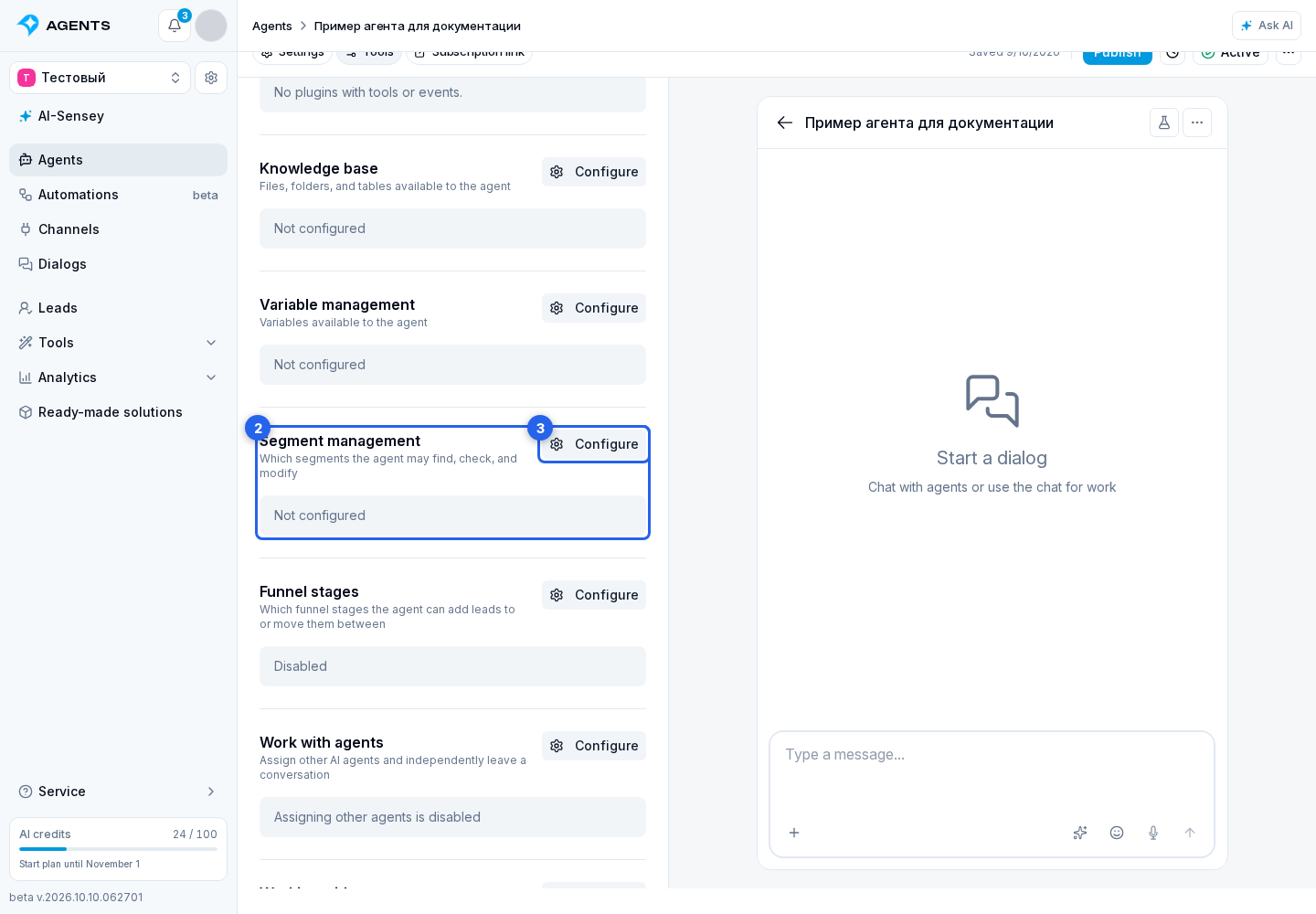This screenshot has height=914, width=1316.
Task: Click the back arrow in chat panel
Action: click(x=785, y=122)
